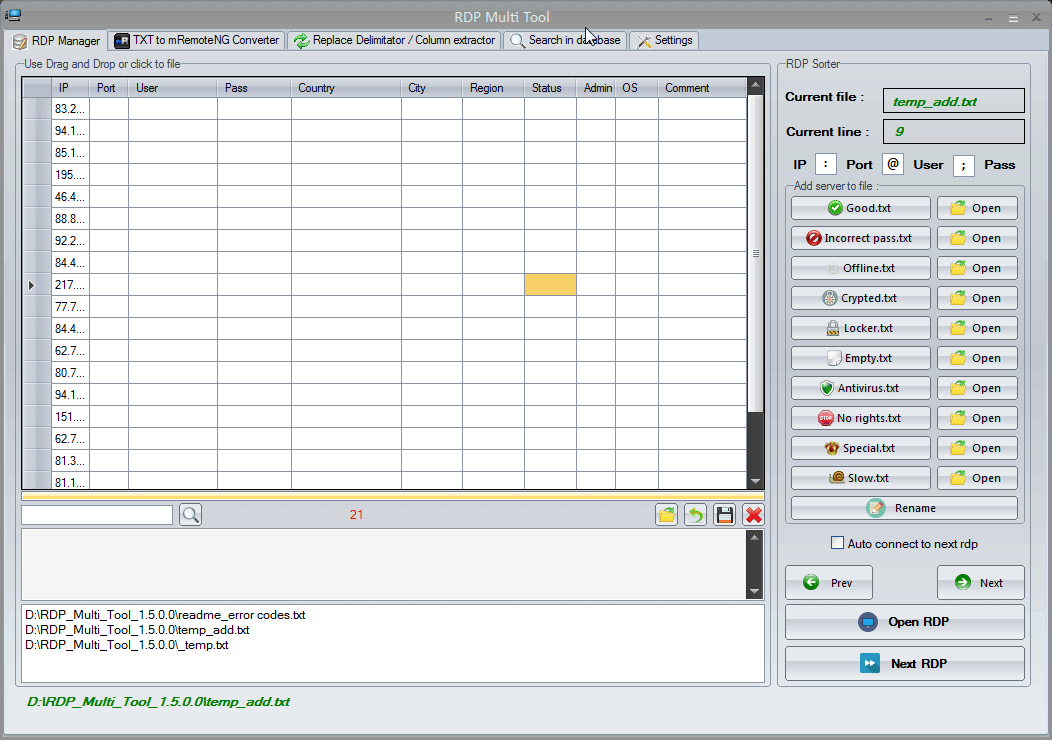Select the IP cell starting with 151
Image resolution: width=1052 pixels, height=740 pixels.
[70, 417]
